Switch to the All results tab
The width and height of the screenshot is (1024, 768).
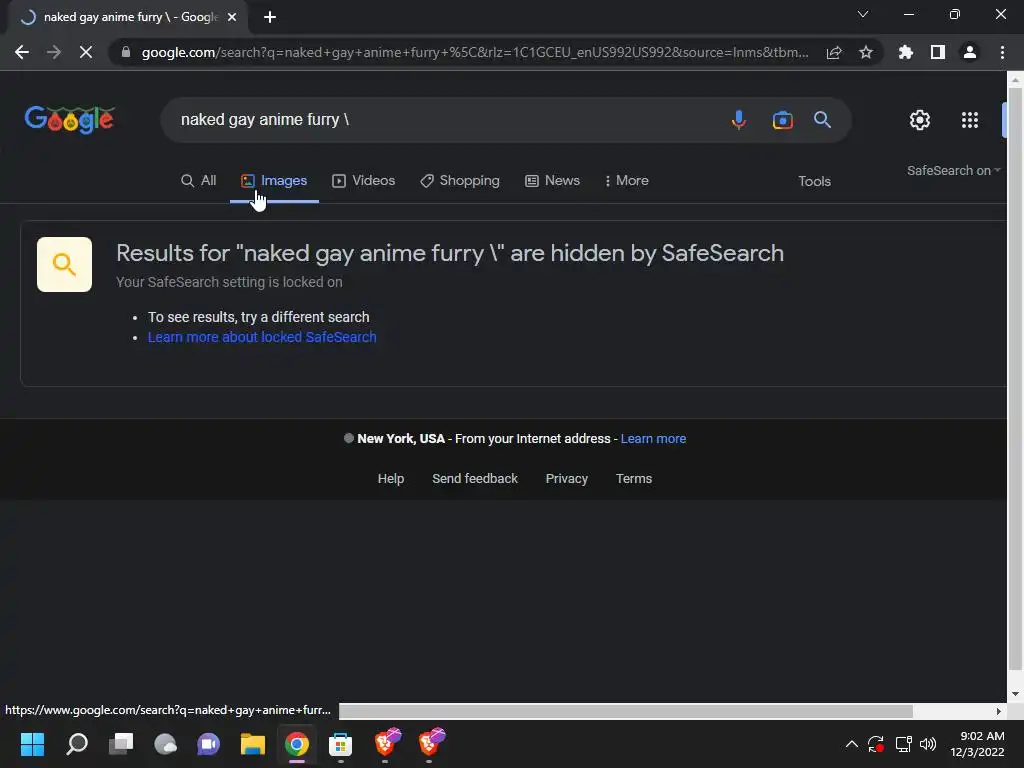[199, 181]
